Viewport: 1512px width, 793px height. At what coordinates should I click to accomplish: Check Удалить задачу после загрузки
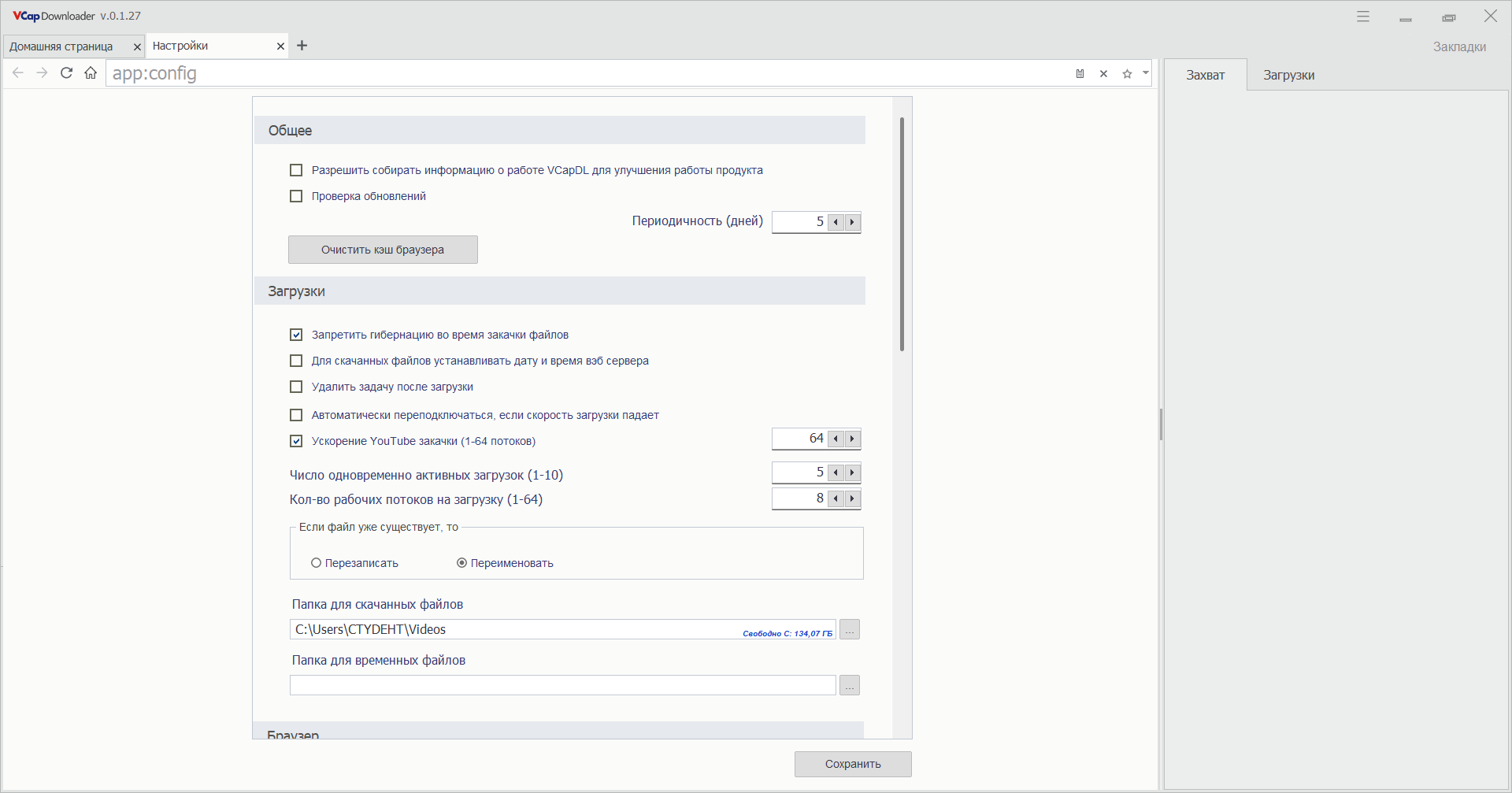point(296,387)
